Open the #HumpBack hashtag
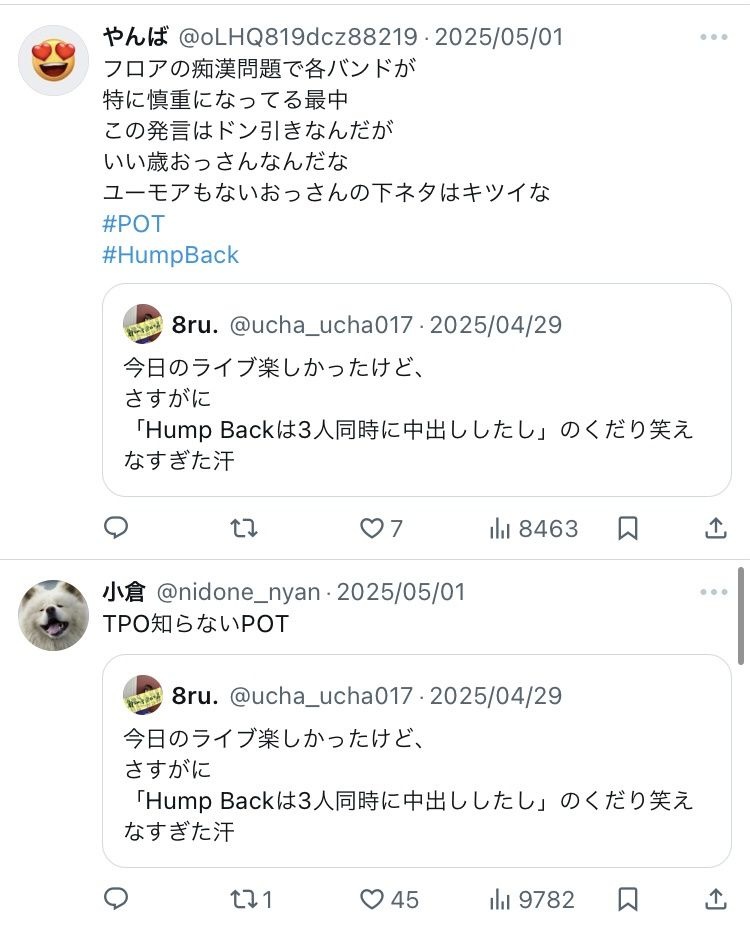750x928 pixels. click(171, 255)
